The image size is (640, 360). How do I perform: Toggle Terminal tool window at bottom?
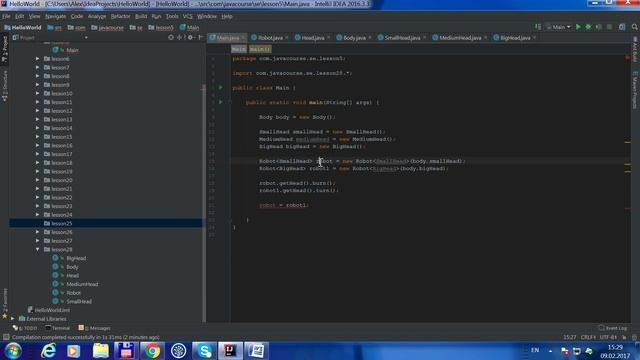[58, 328]
